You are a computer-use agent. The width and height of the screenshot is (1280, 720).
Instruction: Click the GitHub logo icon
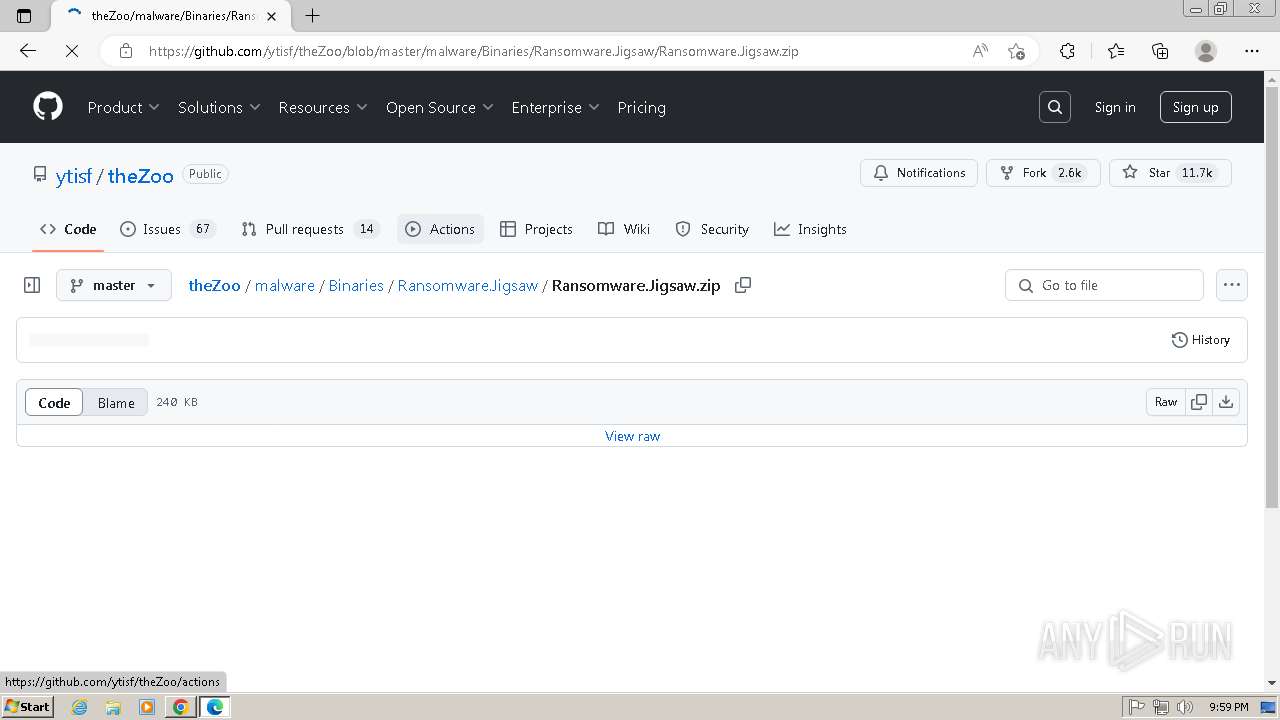coord(48,107)
